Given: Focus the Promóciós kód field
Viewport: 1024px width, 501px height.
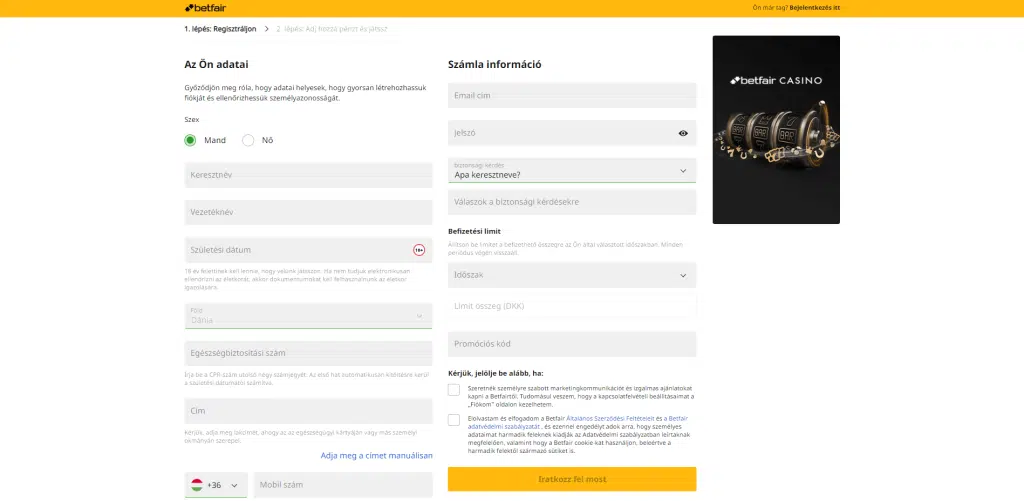Looking at the screenshot, I should (x=572, y=344).
